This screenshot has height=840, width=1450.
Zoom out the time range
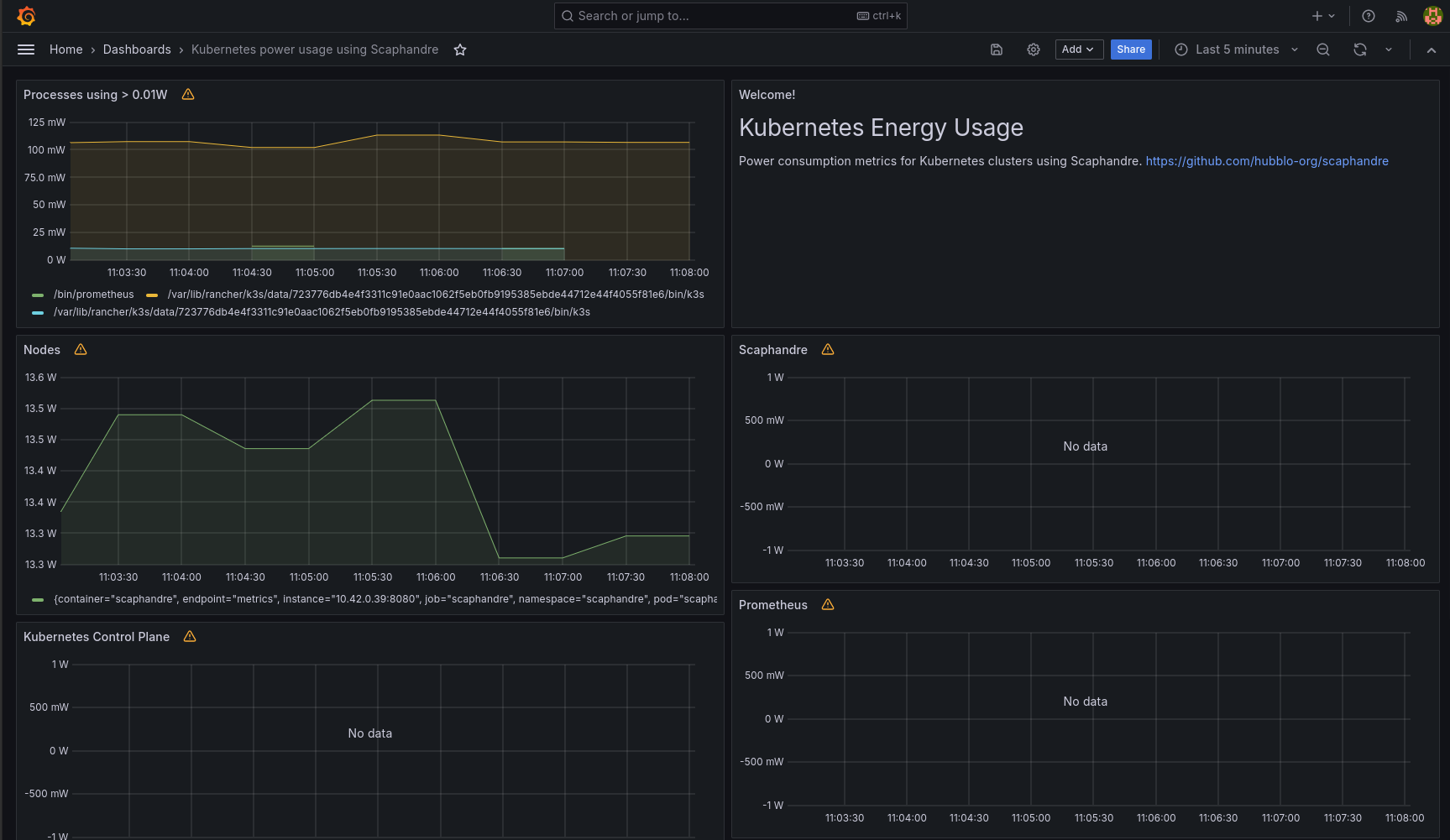tap(1323, 50)
